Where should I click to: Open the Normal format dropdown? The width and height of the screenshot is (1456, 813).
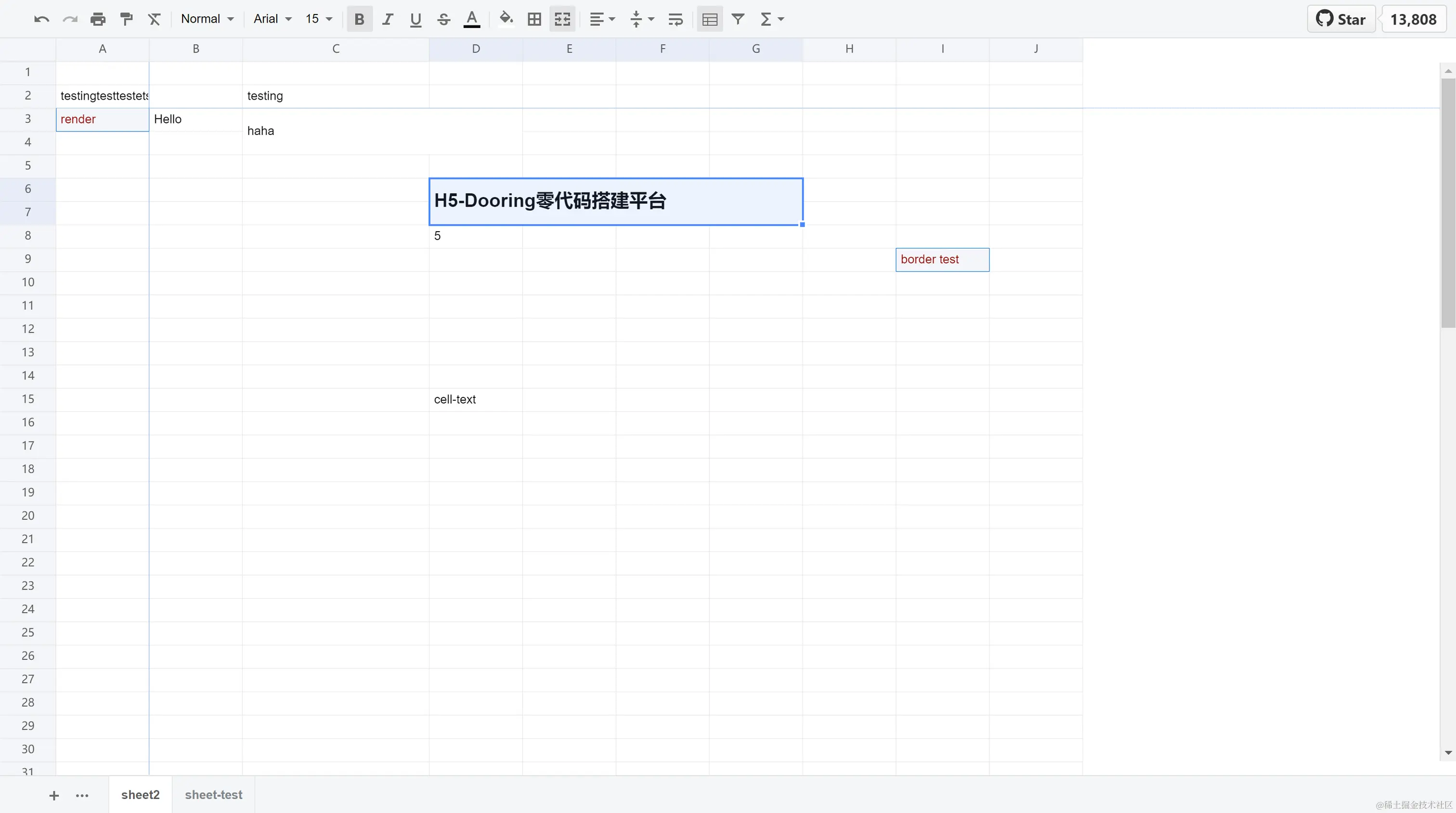click(x=207, y=19)
